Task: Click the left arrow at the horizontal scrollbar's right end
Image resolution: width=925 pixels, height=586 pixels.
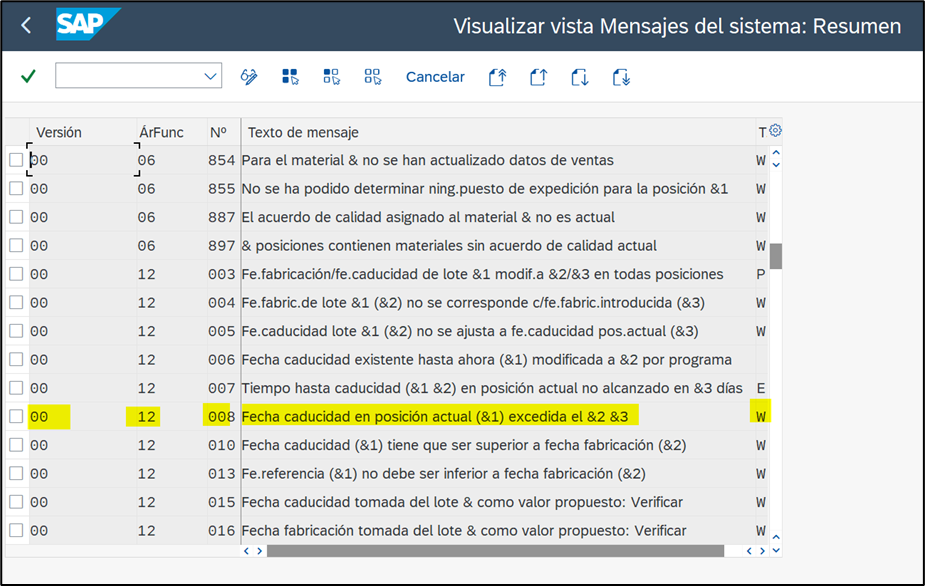Action: pyautogui.click(x=749, y=551)
